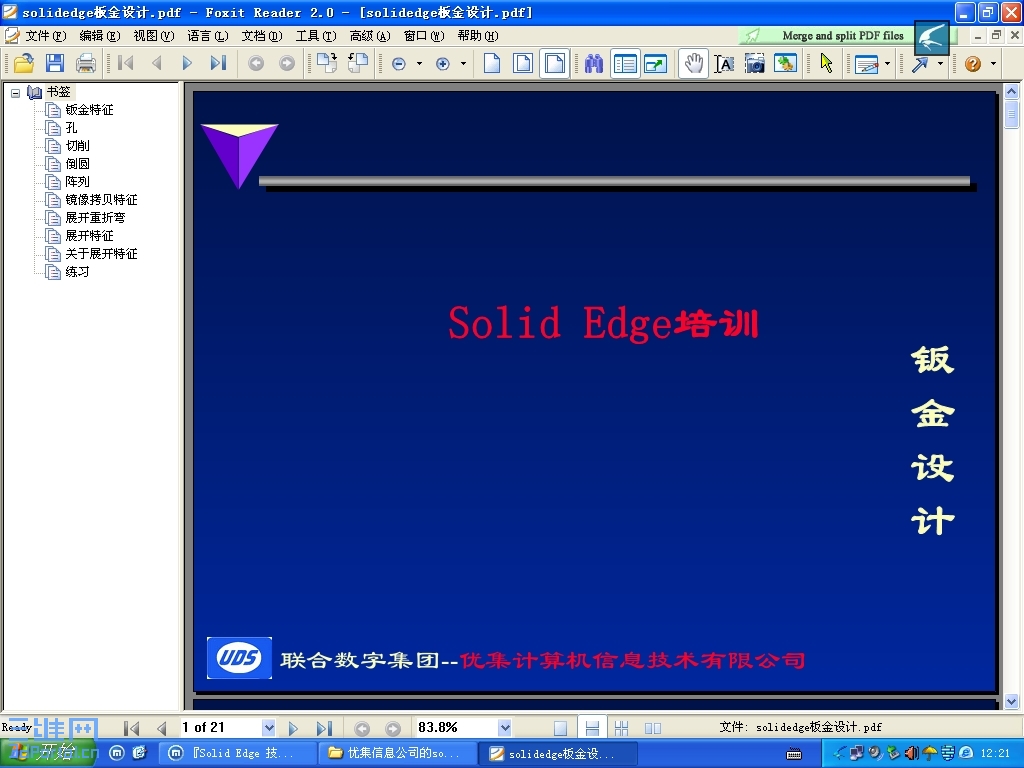Click next view button in top toolbar

click(287, 63)
